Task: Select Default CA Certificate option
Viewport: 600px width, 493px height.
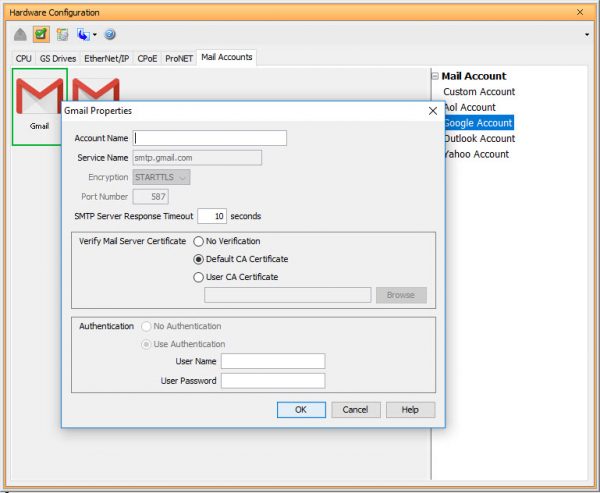Action: tap(199, 259)
